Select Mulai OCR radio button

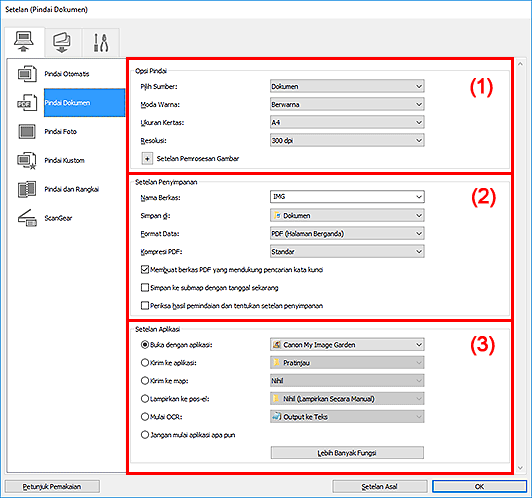click(x=145, y=417)
